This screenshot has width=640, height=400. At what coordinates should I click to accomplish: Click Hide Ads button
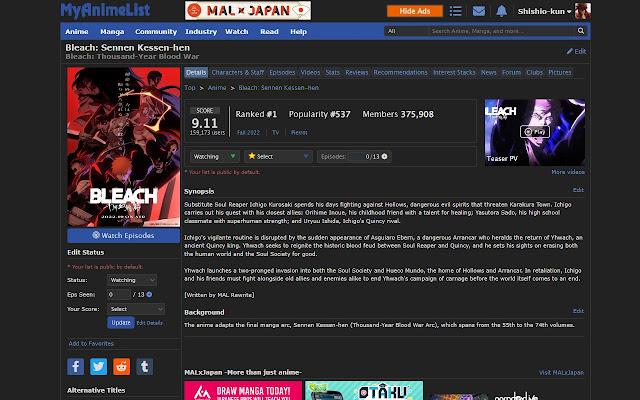click(415, 11)
